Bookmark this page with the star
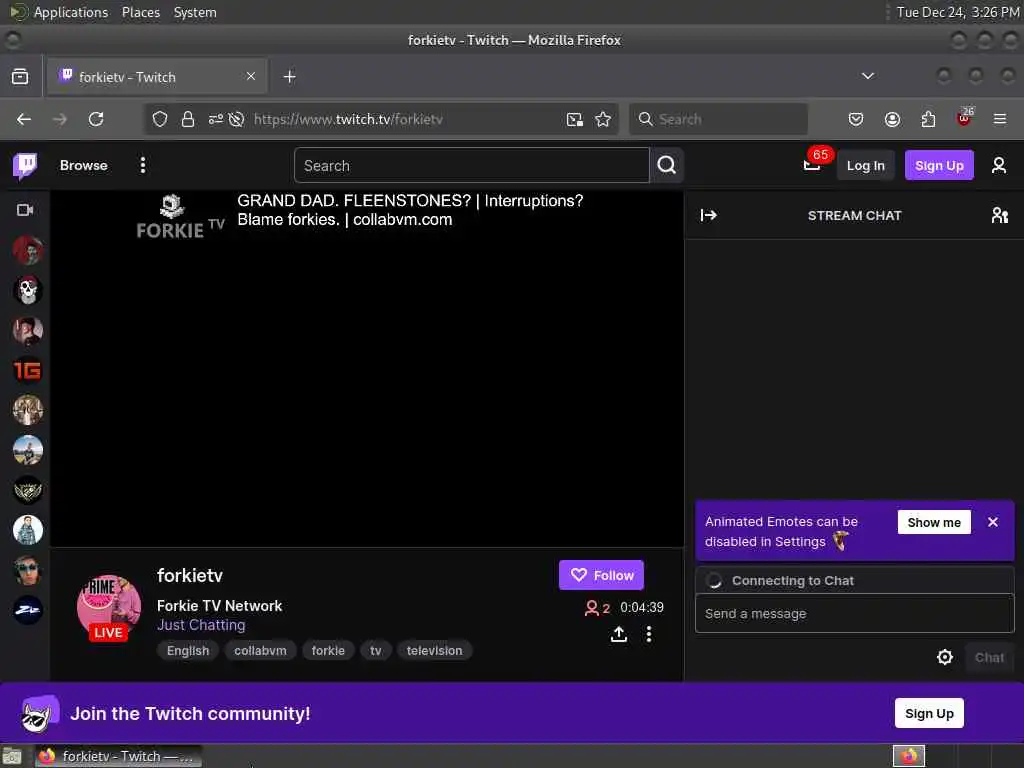 [603, 119]
